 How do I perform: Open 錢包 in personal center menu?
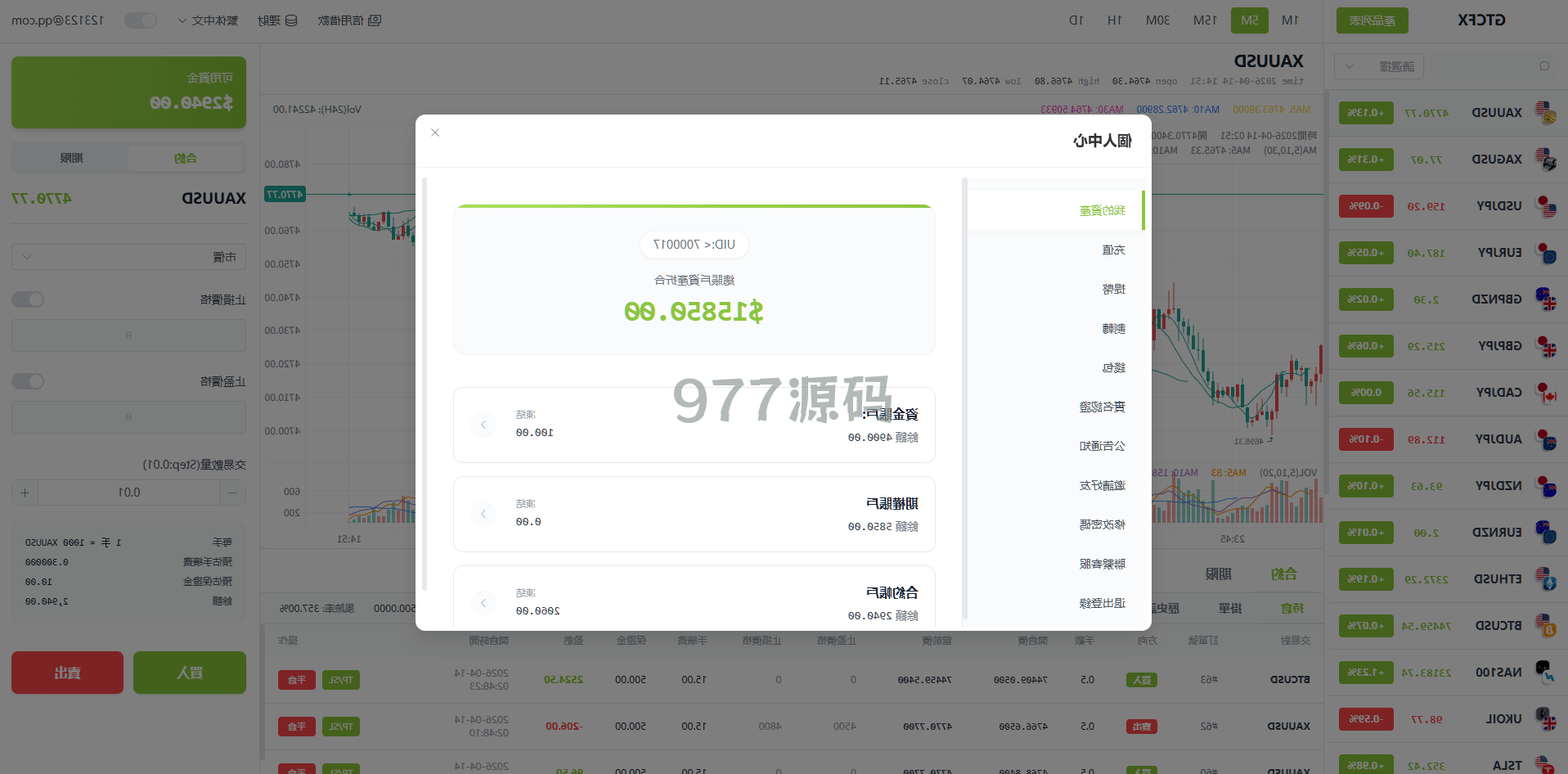click(1055, 367)
